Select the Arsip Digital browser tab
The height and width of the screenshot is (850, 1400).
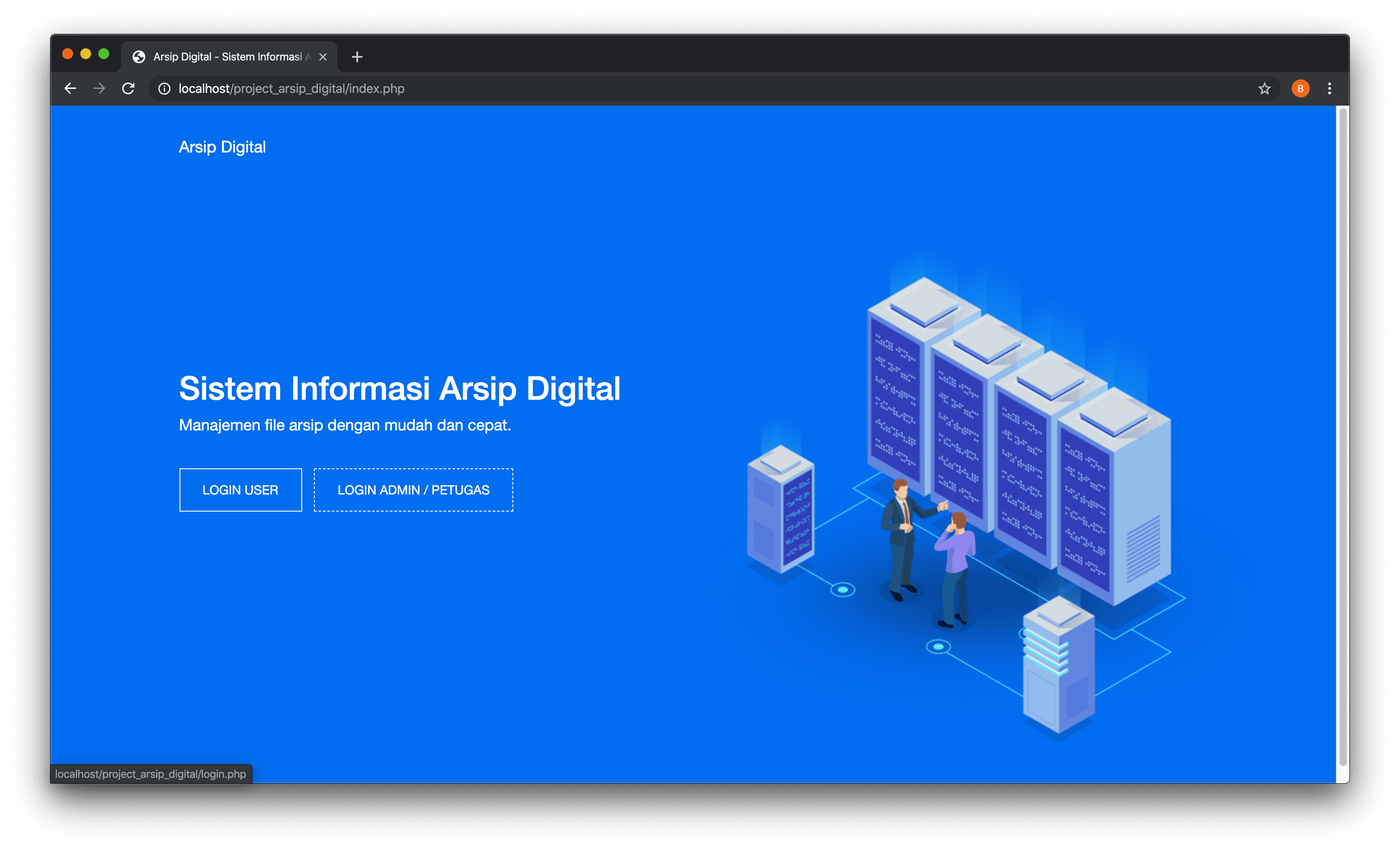pos(229,57)
